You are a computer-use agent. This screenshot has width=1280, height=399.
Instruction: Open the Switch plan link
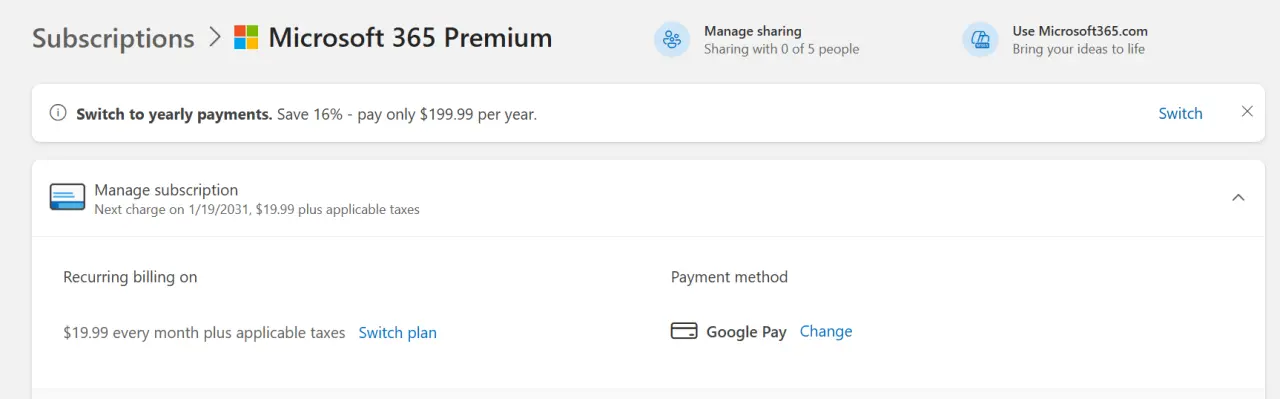pos(398,332)
